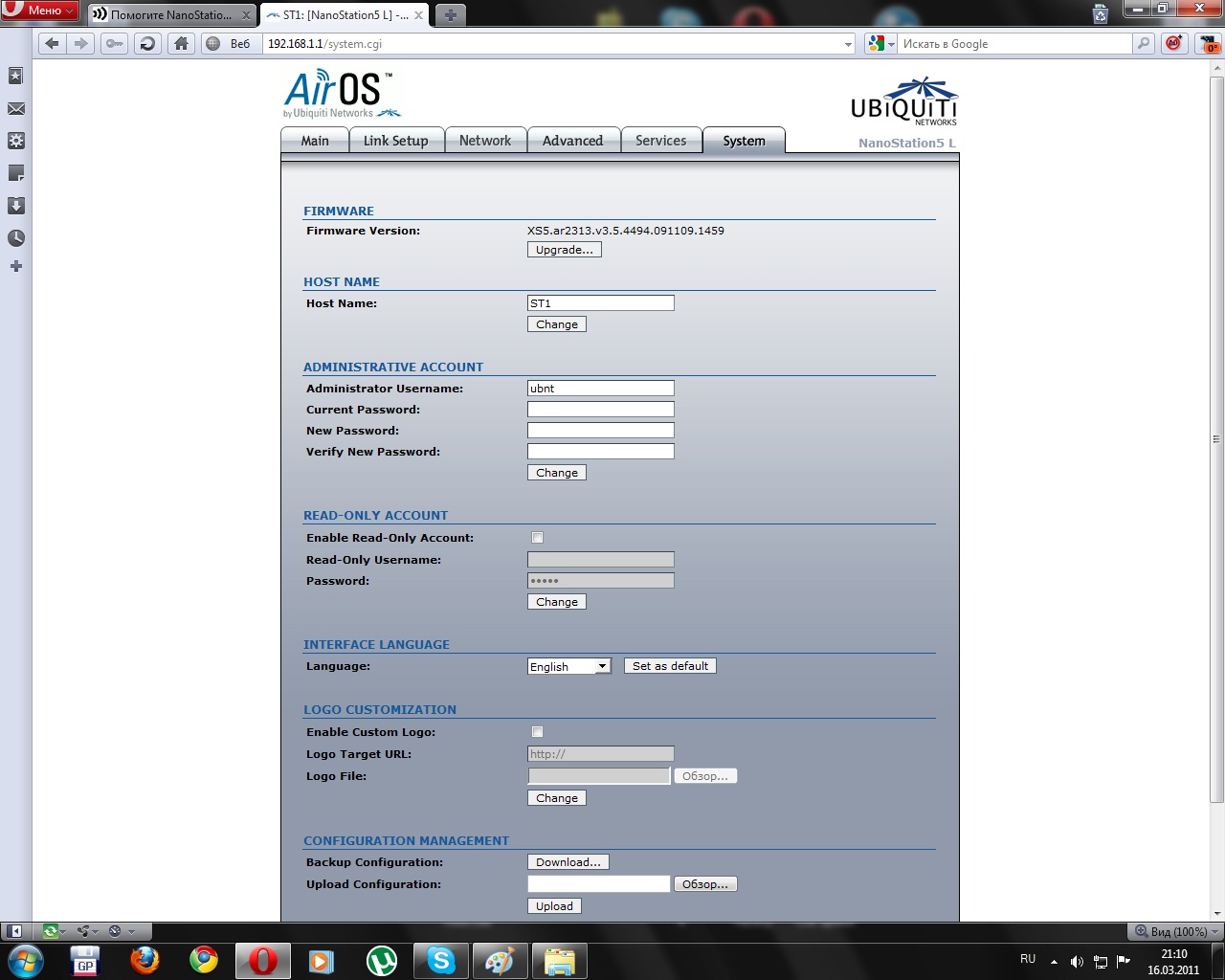Click the search magnifier icon
Viewport: 1225px width, 980px height.
coord(1144,43)
